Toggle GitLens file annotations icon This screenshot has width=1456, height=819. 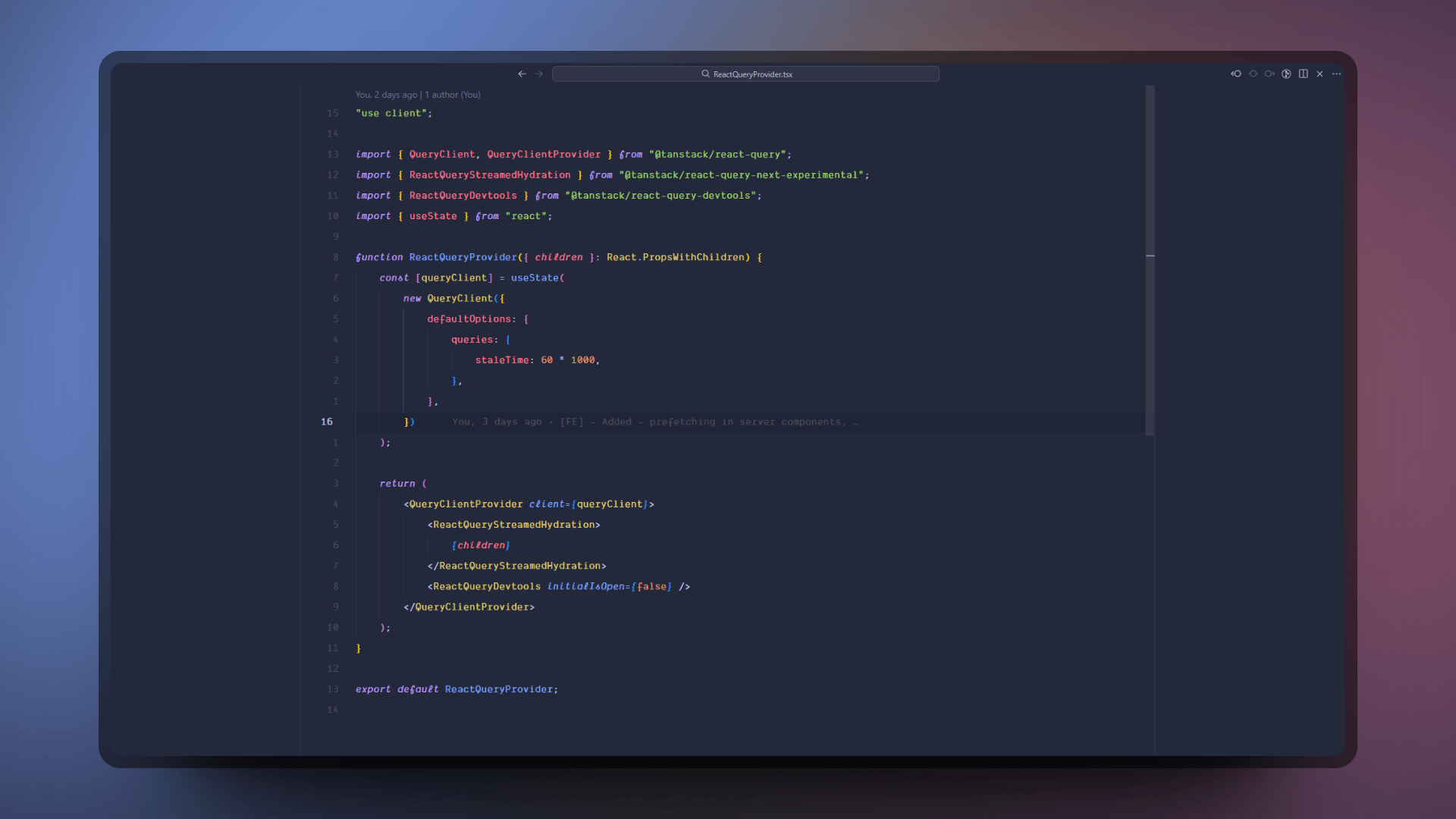click(x=1286, y=74)
